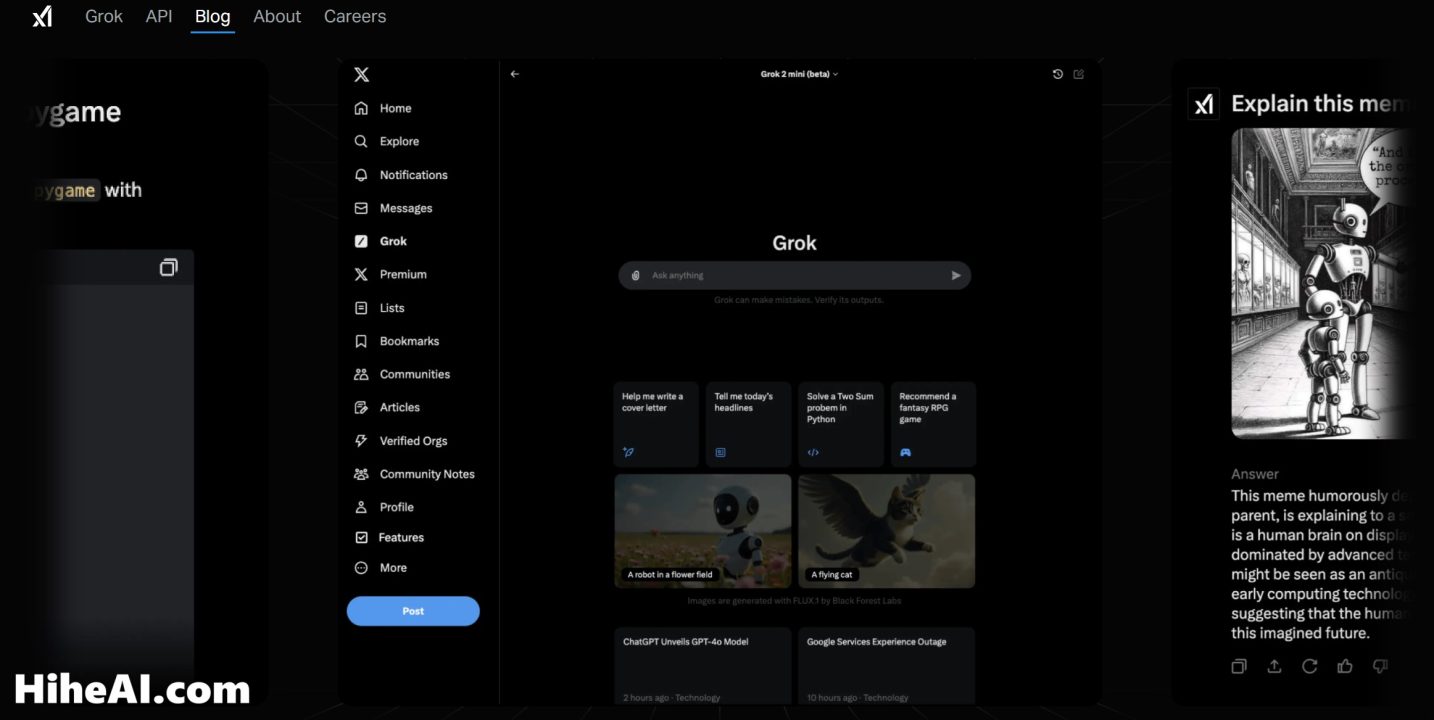Image resolution: width=1434 pixels, height=720 pixels.
Task: Click 'Images are generated with FLUX.1' text
Action: coord(795,601)
